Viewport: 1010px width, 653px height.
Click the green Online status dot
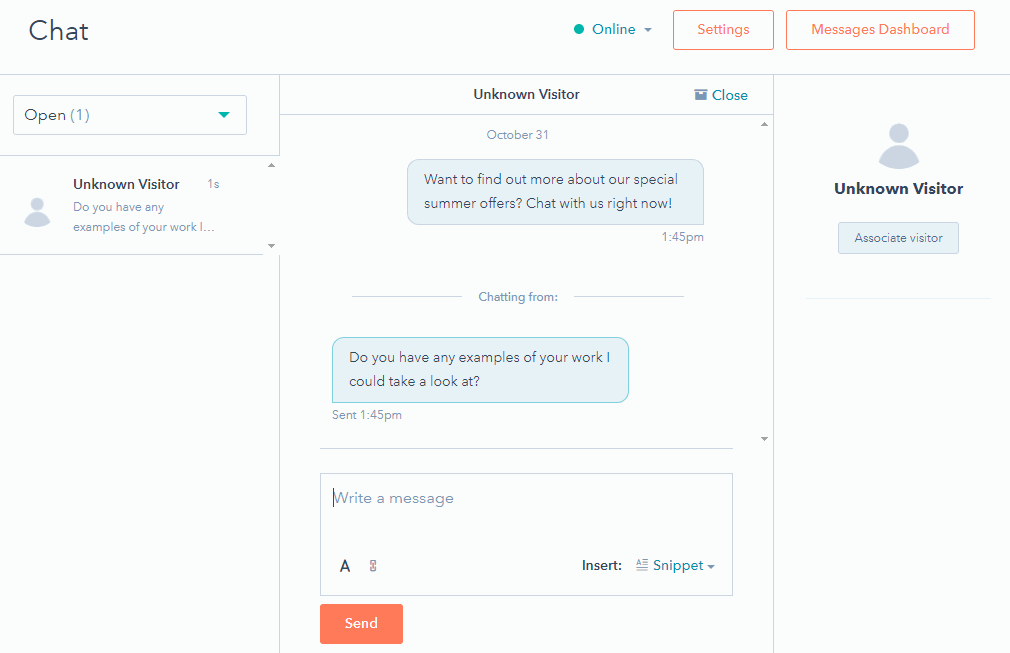[579, 30]
